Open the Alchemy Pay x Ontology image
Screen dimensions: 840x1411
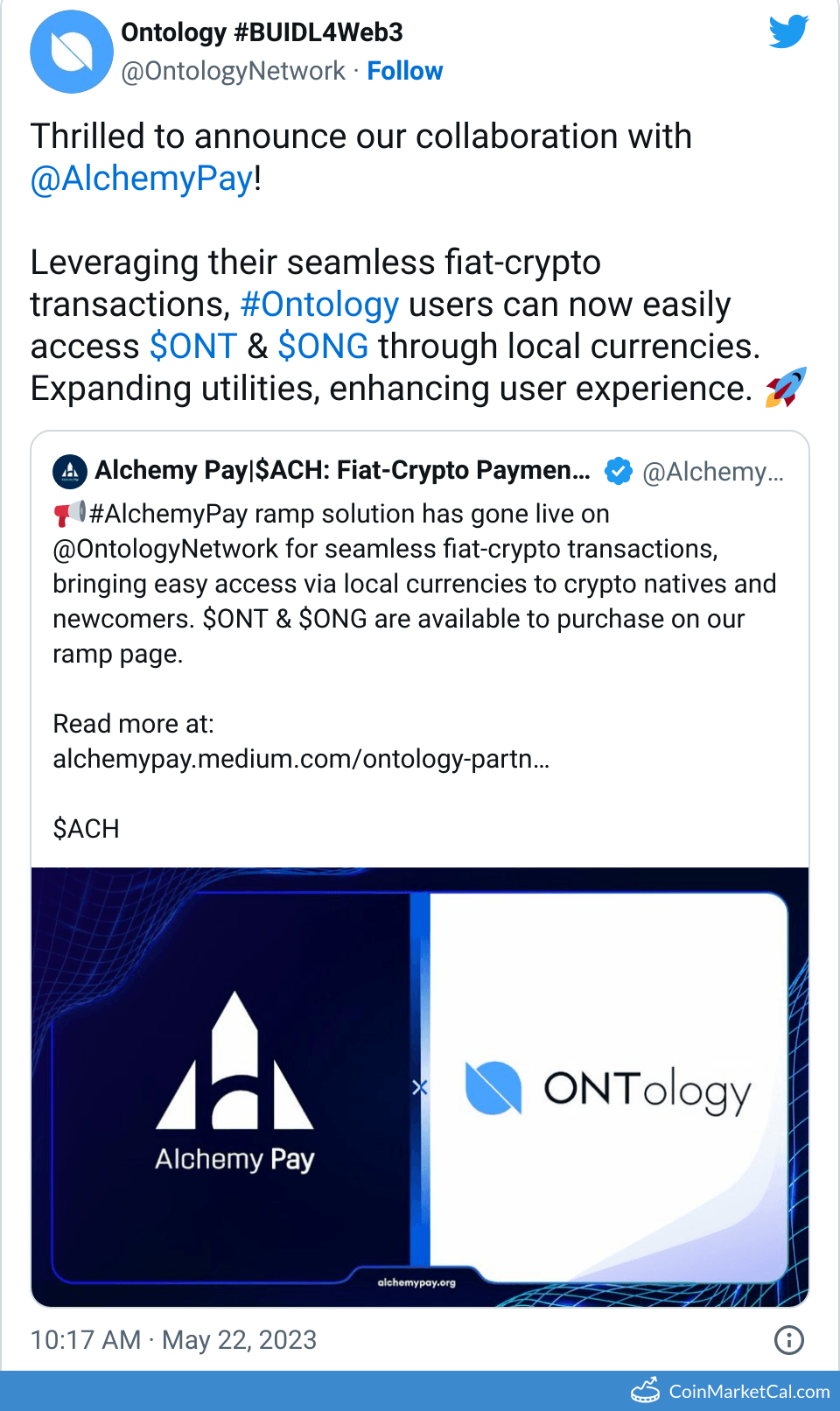(420, 1086)
